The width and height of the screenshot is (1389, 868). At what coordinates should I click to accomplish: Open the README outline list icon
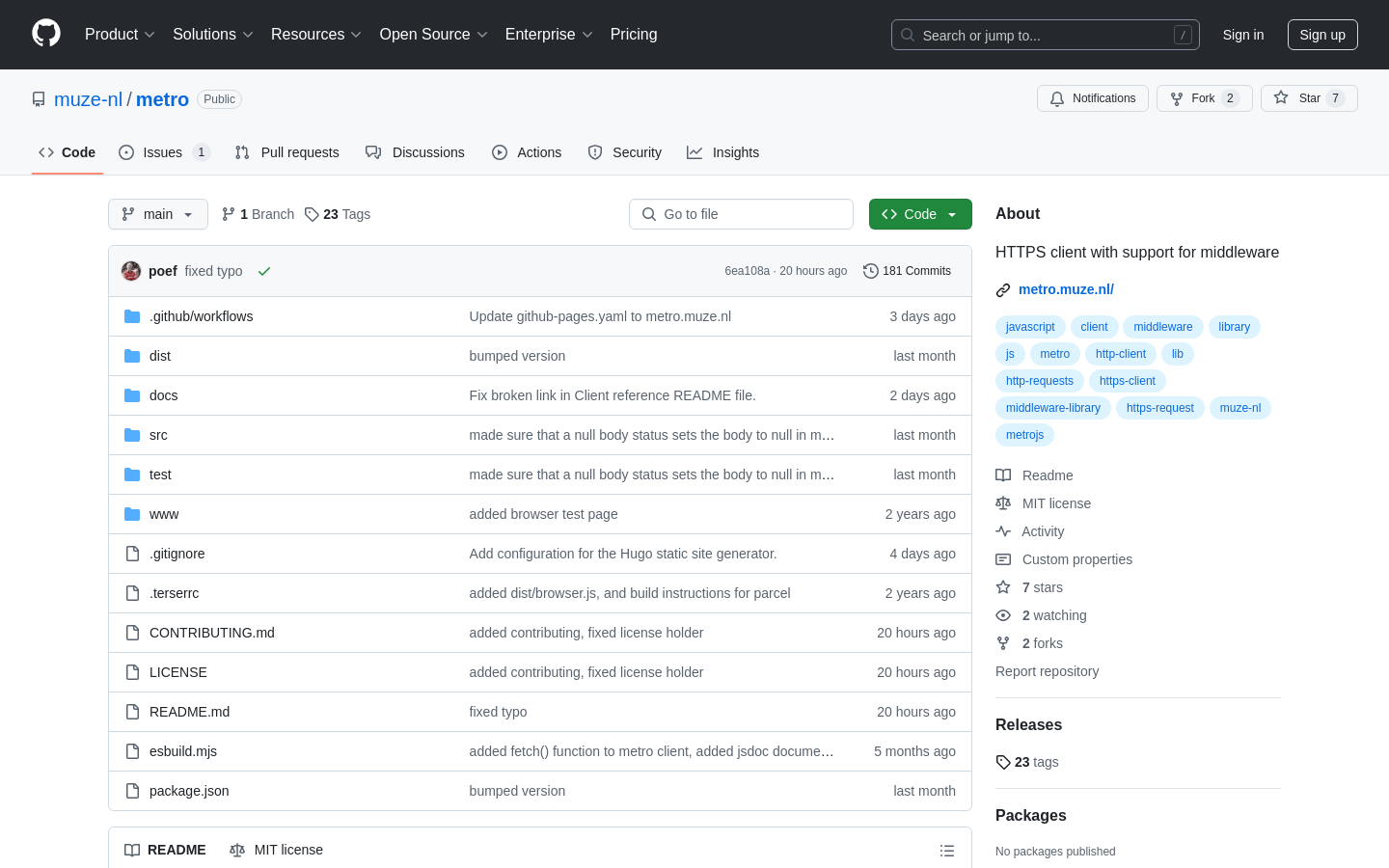click(947, 851)
